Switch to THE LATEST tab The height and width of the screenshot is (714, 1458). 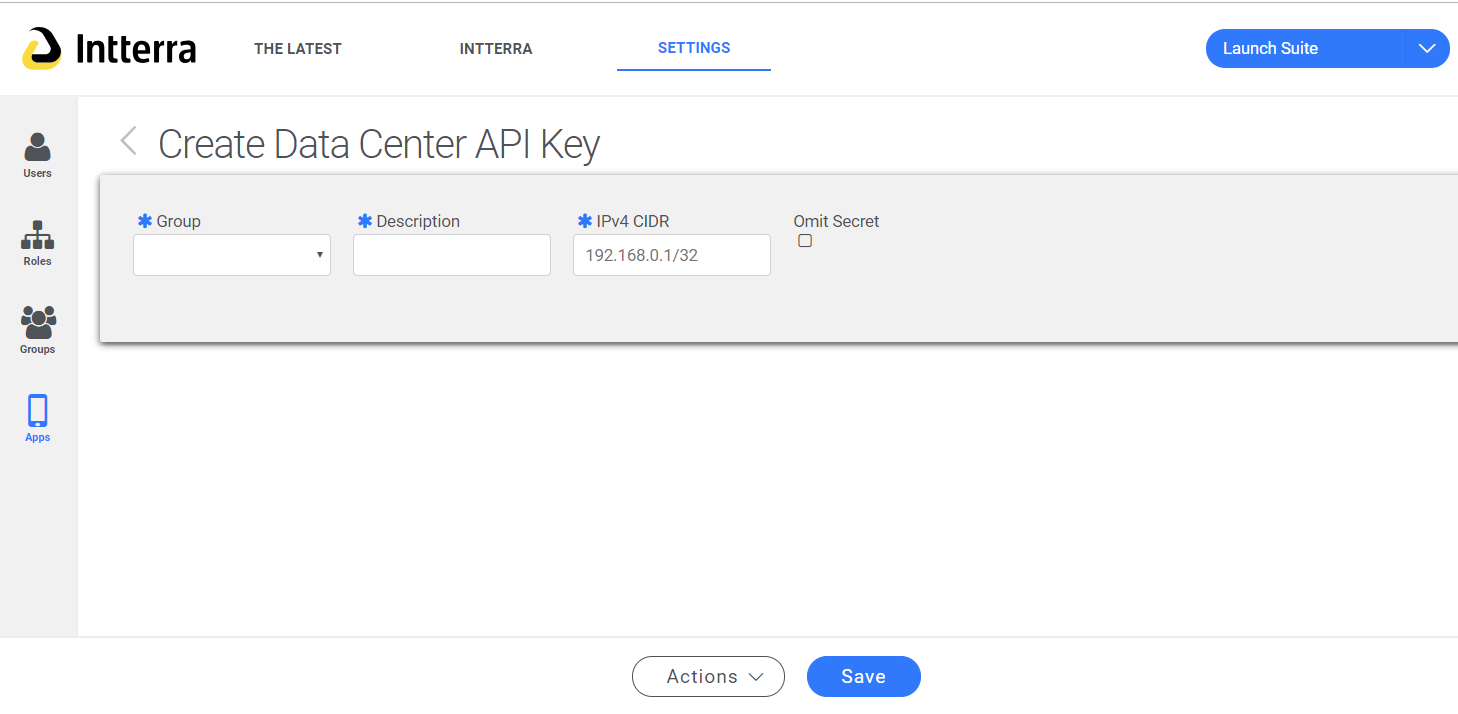tap(298, 48)
